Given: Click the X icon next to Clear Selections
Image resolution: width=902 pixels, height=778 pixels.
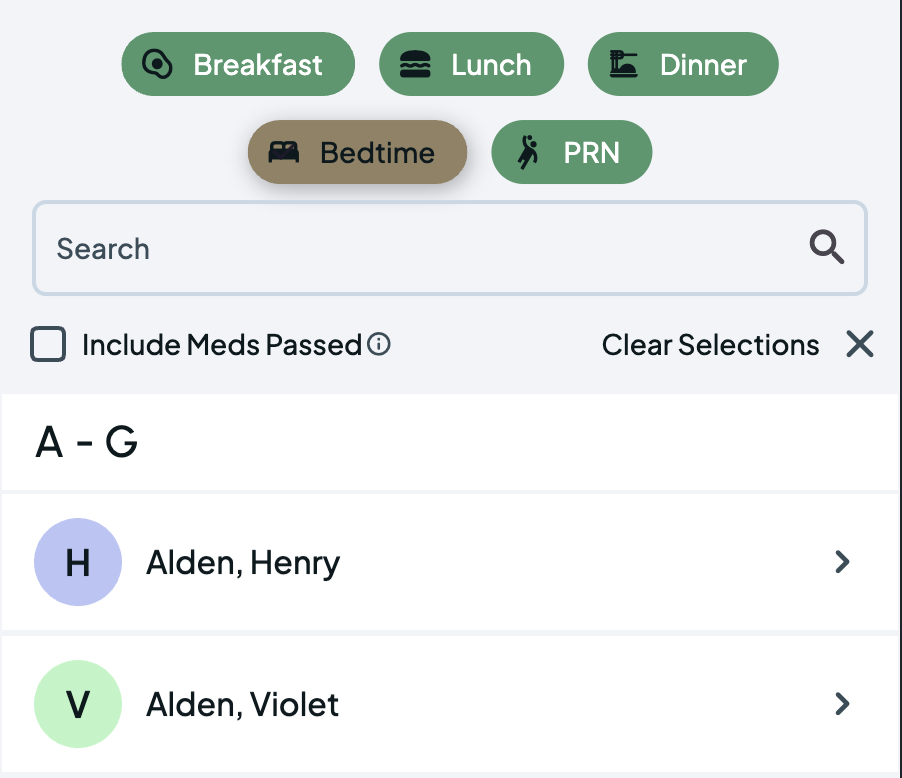Looking at the screenshot, I should point(859,345).
